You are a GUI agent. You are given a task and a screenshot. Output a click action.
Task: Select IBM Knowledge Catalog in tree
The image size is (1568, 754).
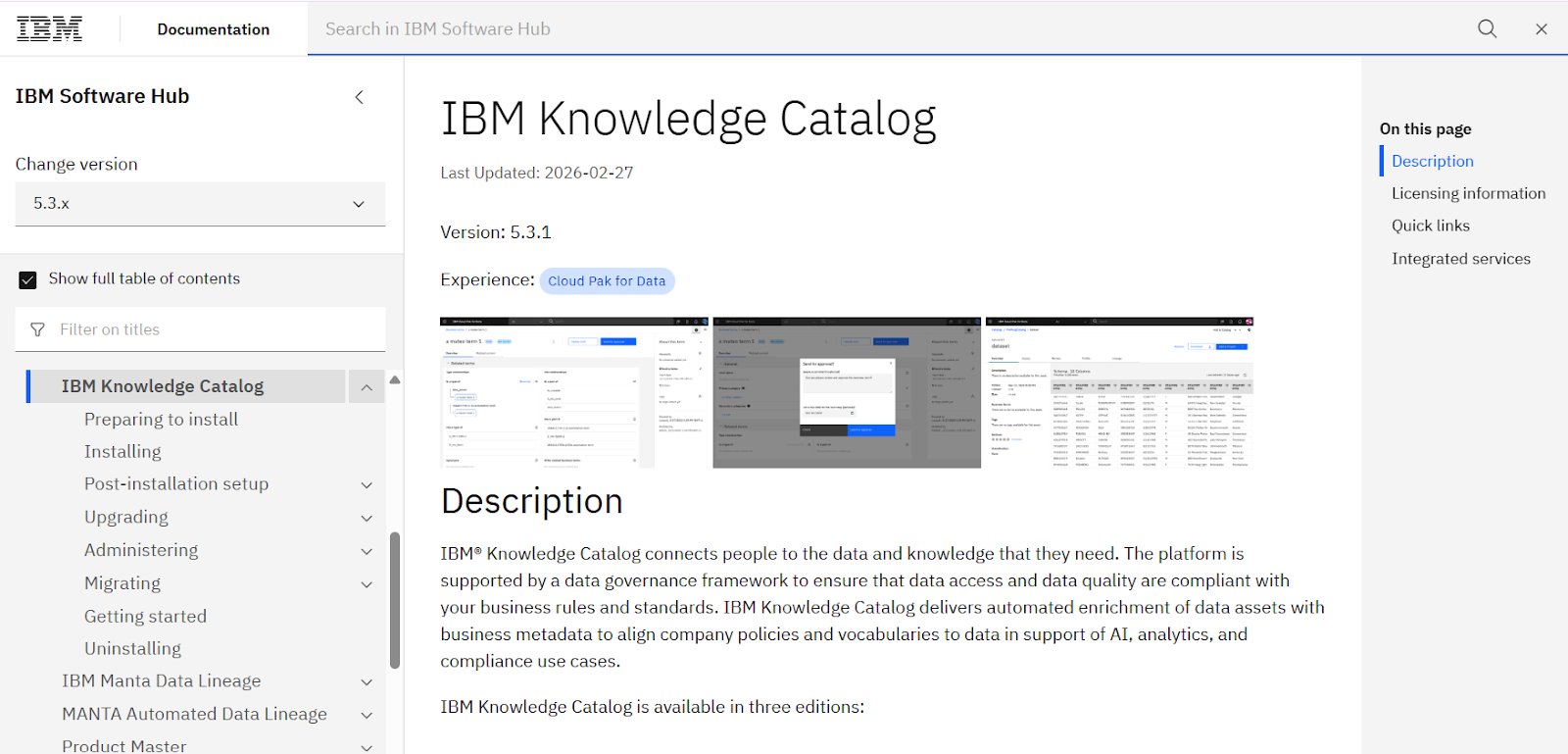click(163, 386)
